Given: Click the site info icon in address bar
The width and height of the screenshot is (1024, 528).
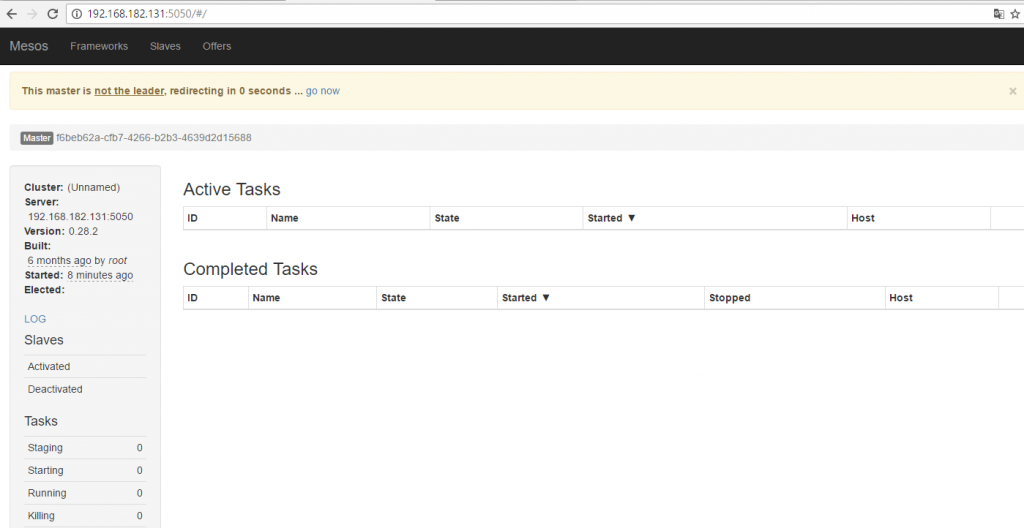Looking at the screenshot, I should (77, 14).
